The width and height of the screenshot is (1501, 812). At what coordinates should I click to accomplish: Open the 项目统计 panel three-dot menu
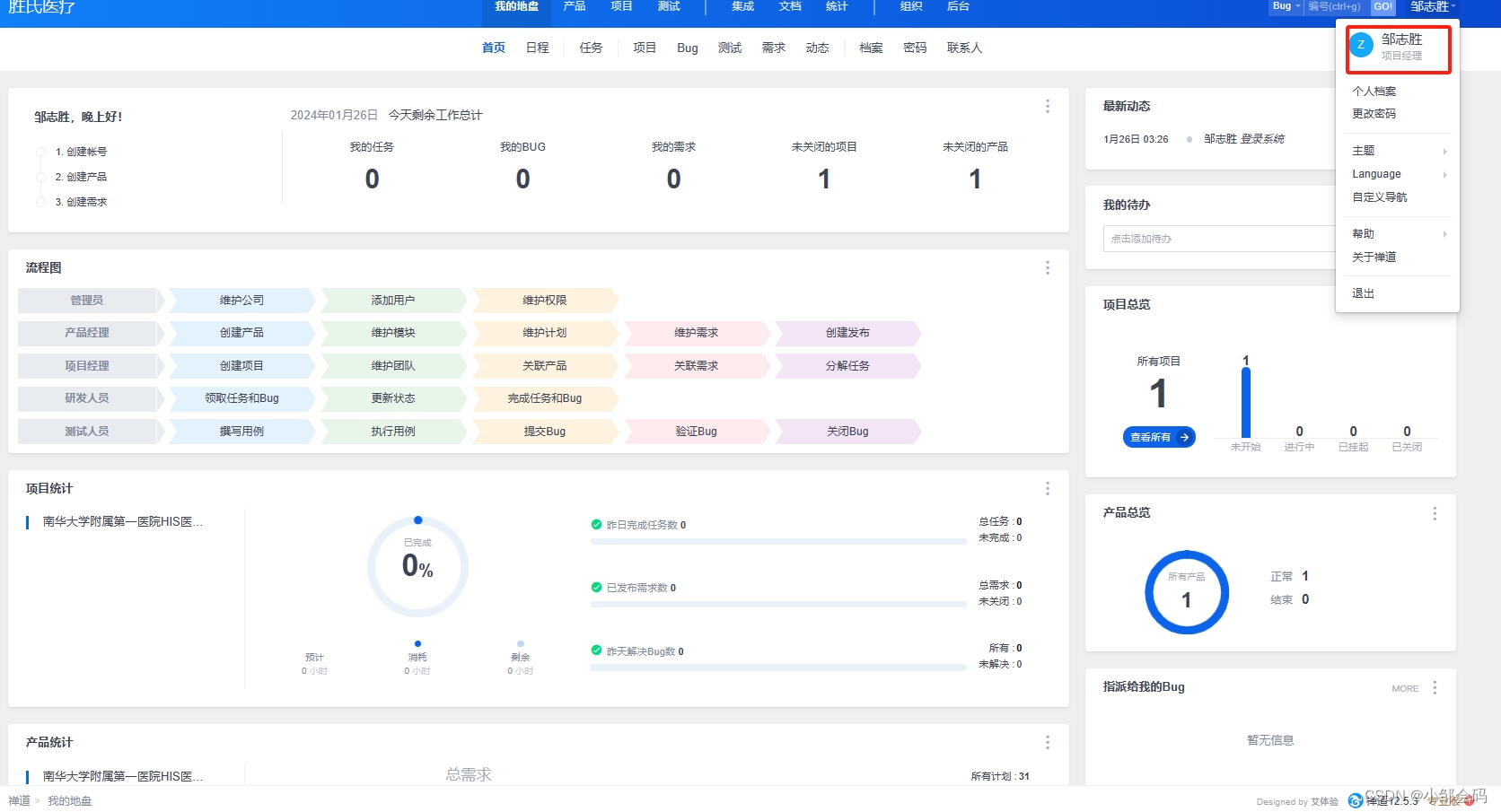tap(1047, 489)
